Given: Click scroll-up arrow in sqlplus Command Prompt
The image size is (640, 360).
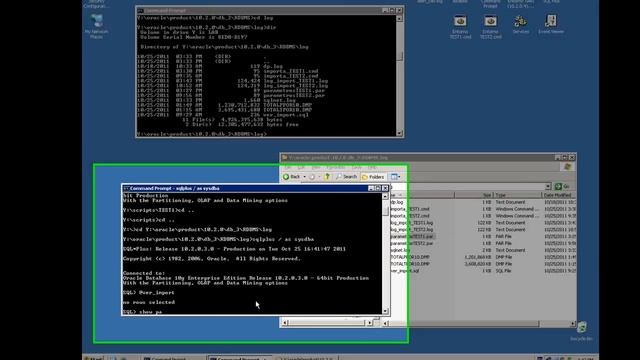Looking at the screenshot, I should [385, 196].
